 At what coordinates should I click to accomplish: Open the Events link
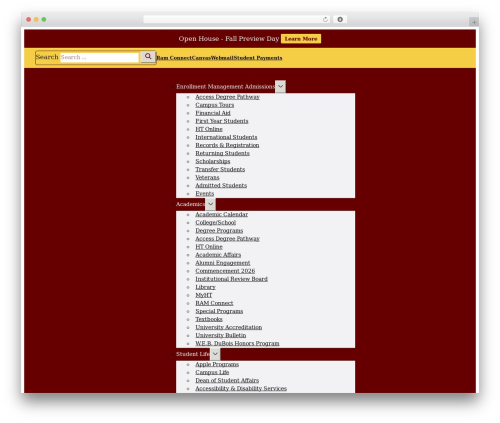point(205,193)
